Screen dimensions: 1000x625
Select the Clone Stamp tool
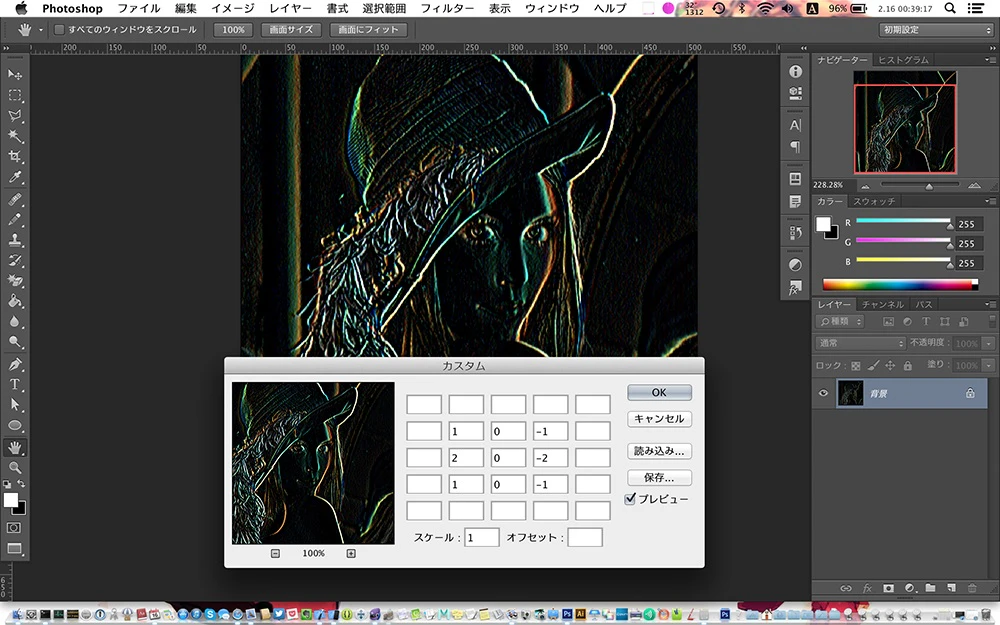(14, 240)
